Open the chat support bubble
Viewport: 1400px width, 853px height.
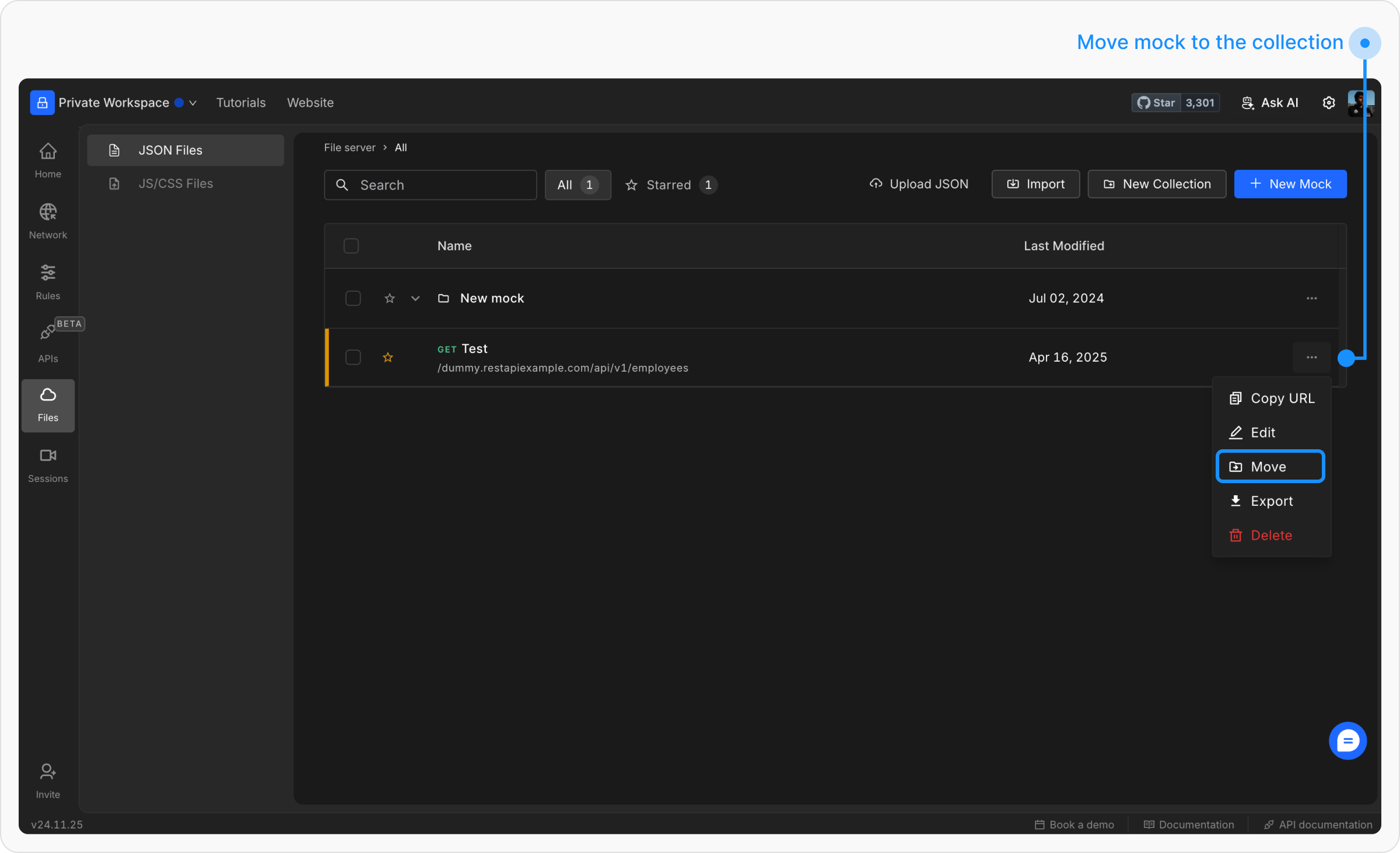click(1347, 741)
